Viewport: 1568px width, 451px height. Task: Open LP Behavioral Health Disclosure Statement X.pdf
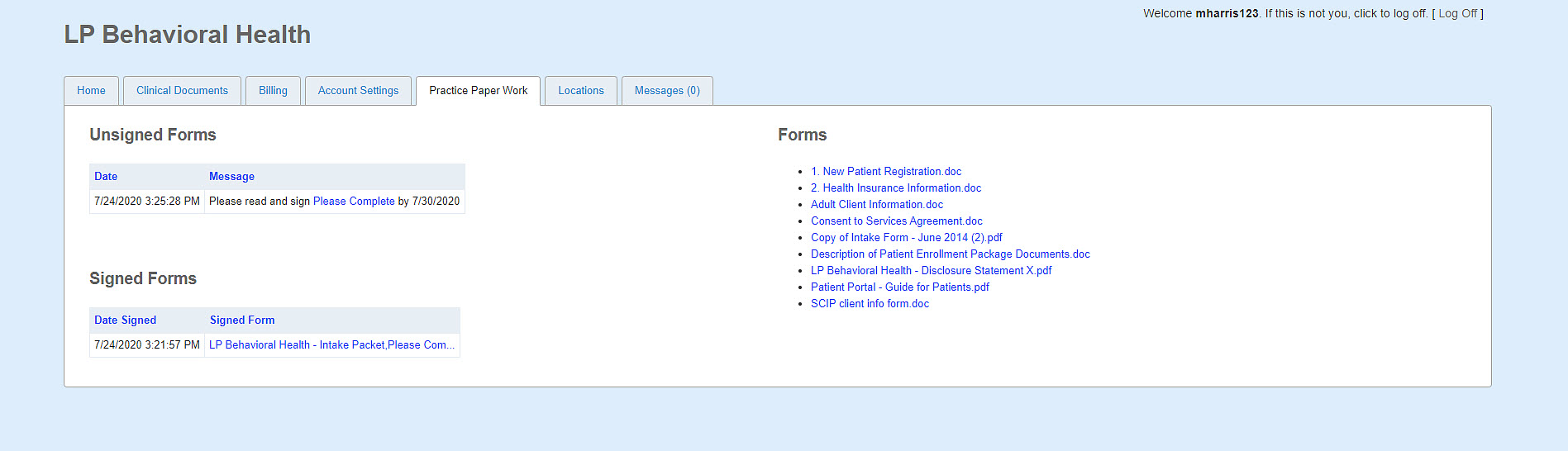(932, 271)
